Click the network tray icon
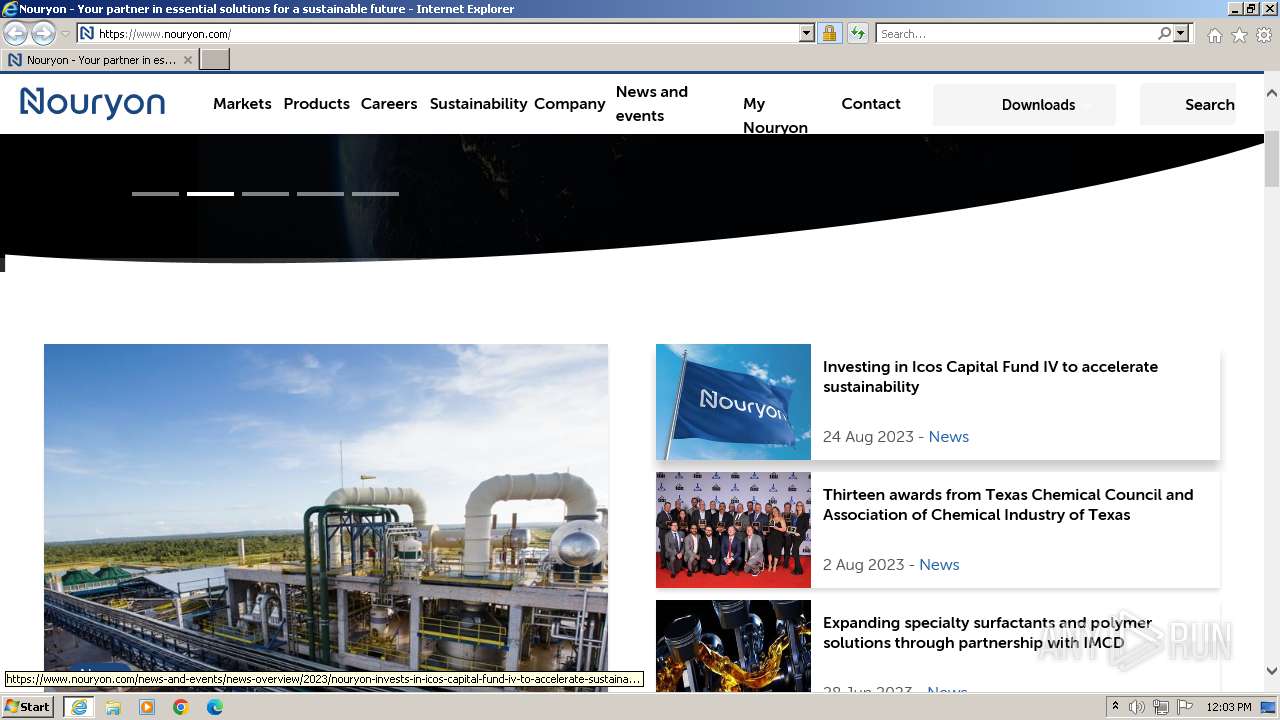The height and width of the screenshot is (720, 1280). click(1161, 707)
